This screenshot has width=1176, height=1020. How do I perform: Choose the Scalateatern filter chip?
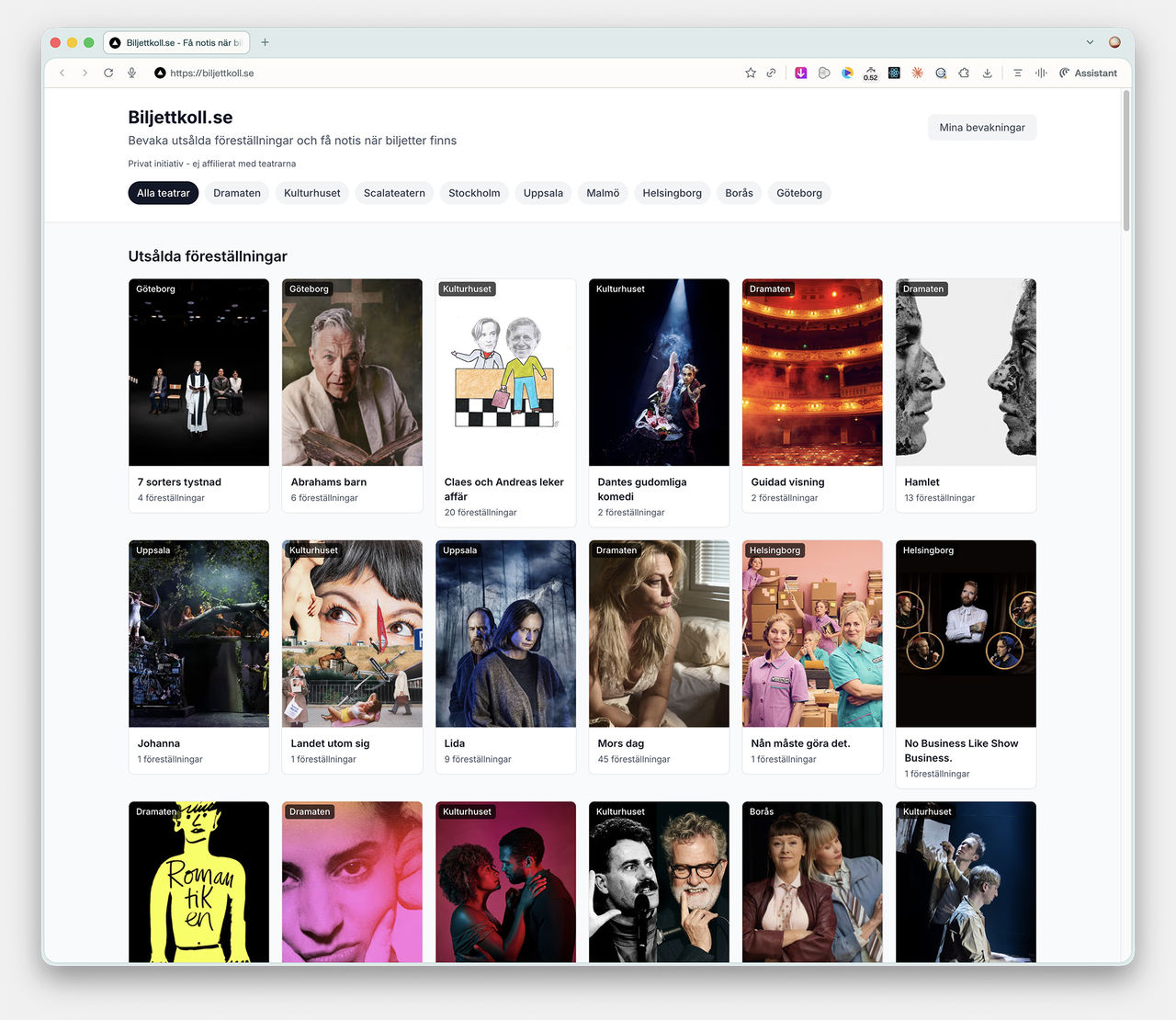tap(394, 193)
